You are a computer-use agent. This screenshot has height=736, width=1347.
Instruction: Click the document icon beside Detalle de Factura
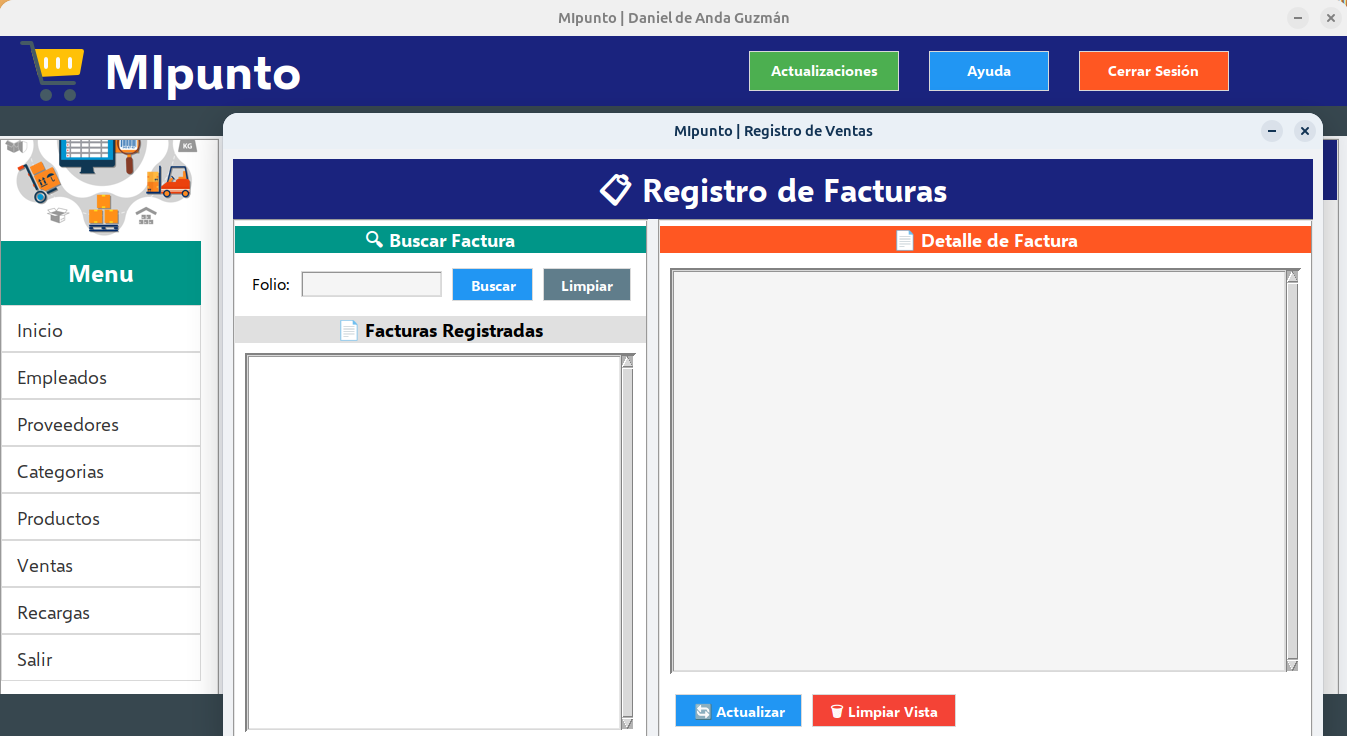click(x=904, y=240)
